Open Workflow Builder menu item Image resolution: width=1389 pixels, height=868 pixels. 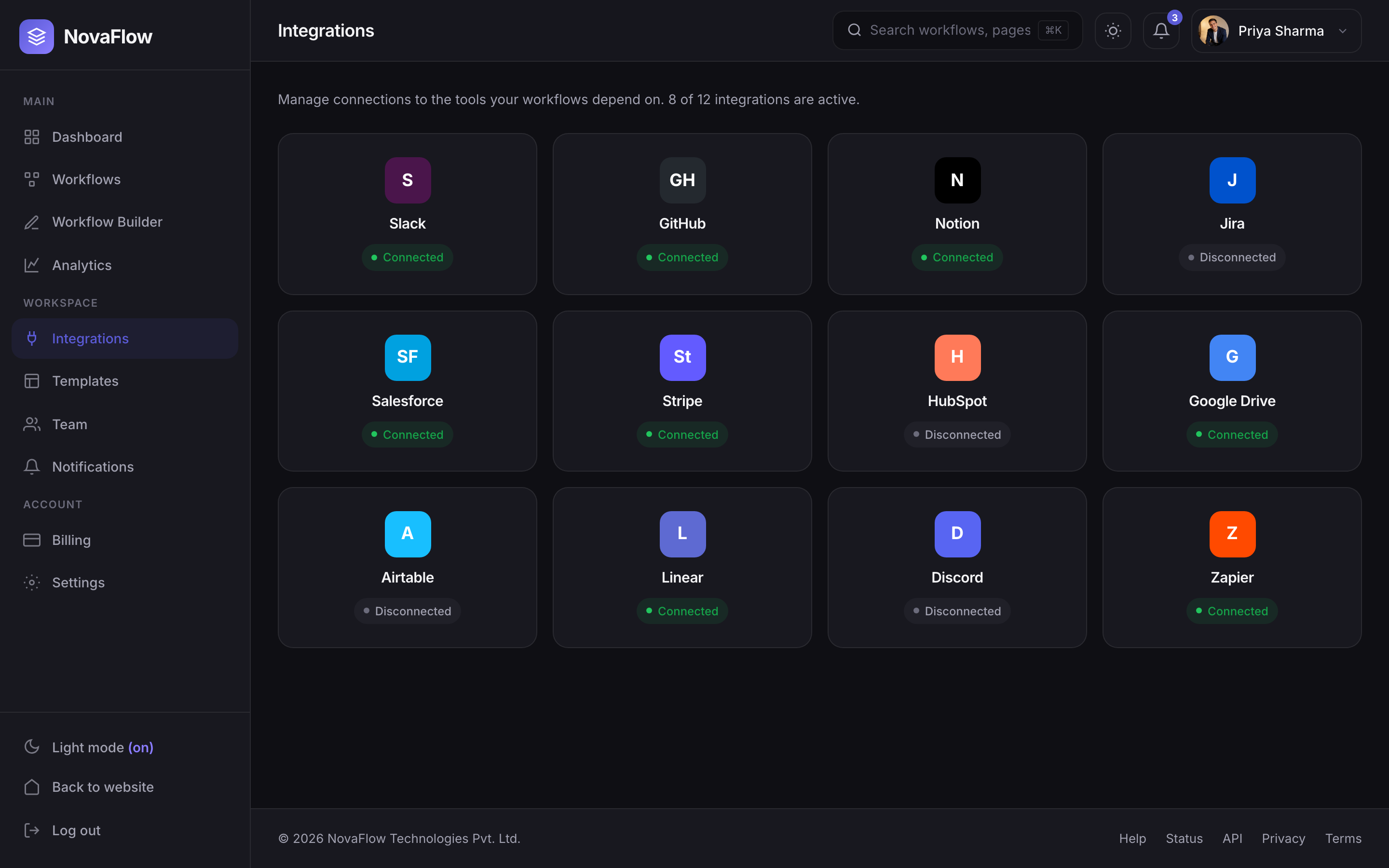click(124, 222)
